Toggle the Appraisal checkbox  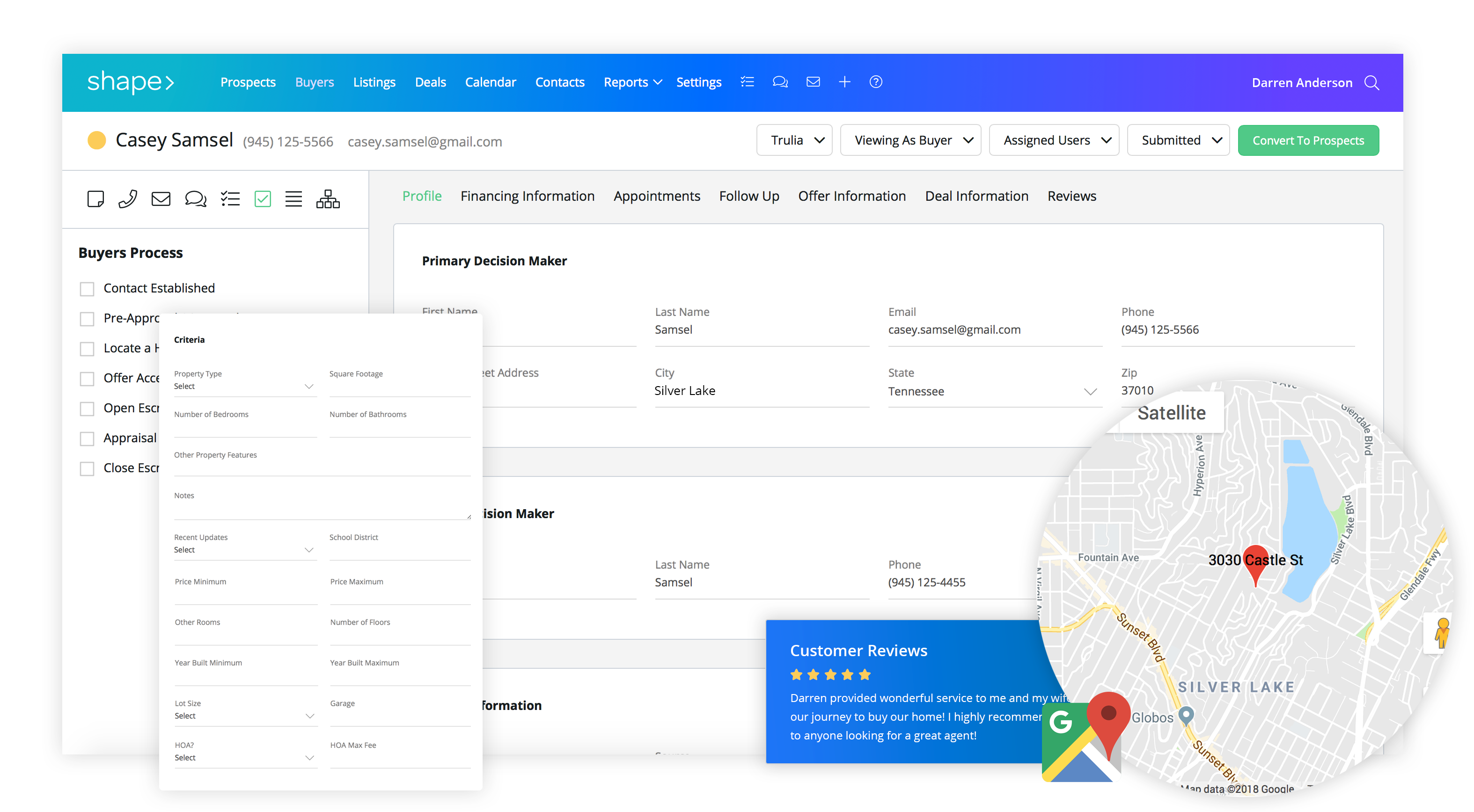point(87,439)
